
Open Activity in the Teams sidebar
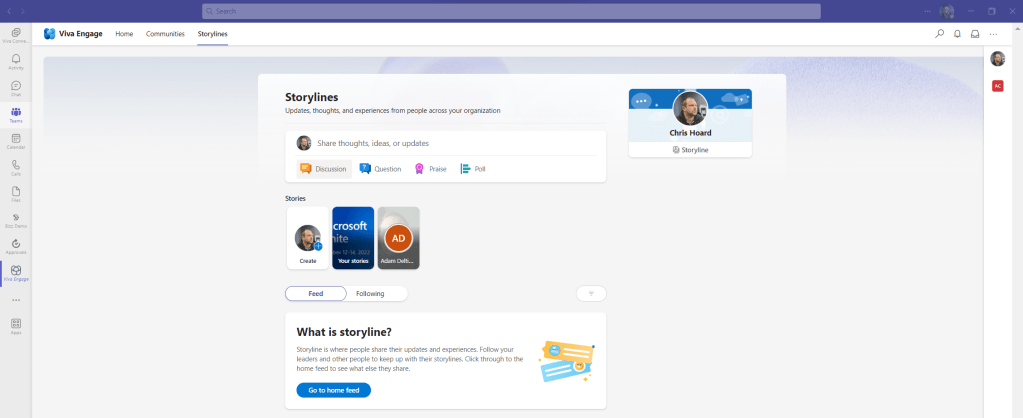point(16,62)
